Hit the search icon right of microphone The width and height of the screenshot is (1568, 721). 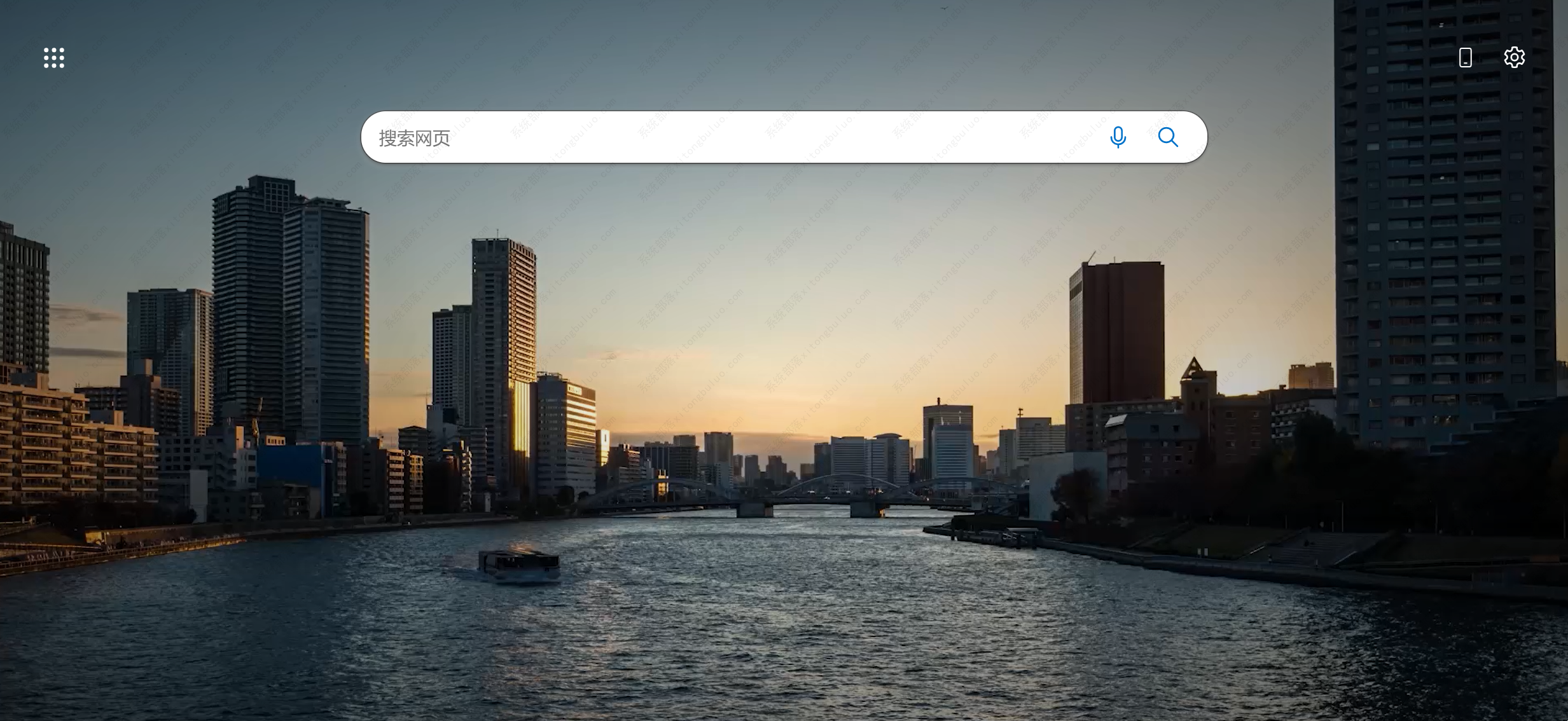(x=1168, y=137)
